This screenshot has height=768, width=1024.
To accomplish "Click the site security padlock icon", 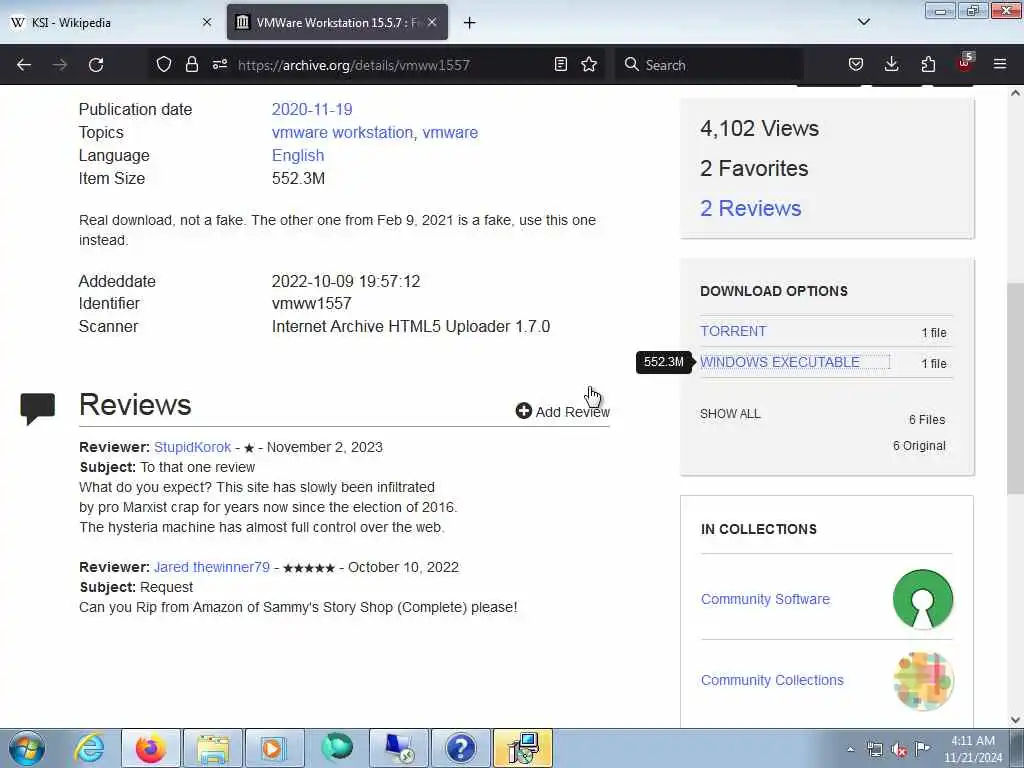I will click(x=191, y=64).
